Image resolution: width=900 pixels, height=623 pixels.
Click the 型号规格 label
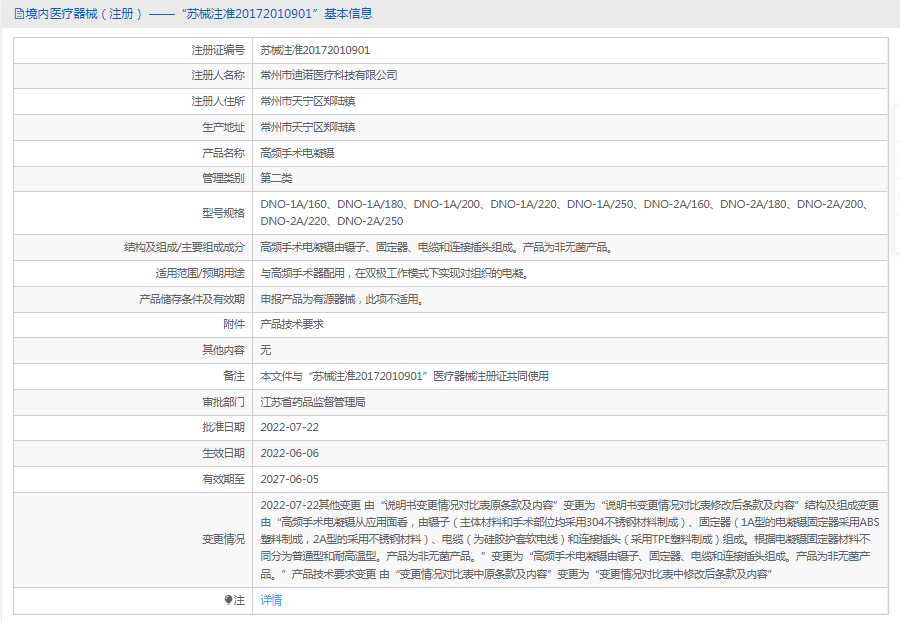point(223,213)
